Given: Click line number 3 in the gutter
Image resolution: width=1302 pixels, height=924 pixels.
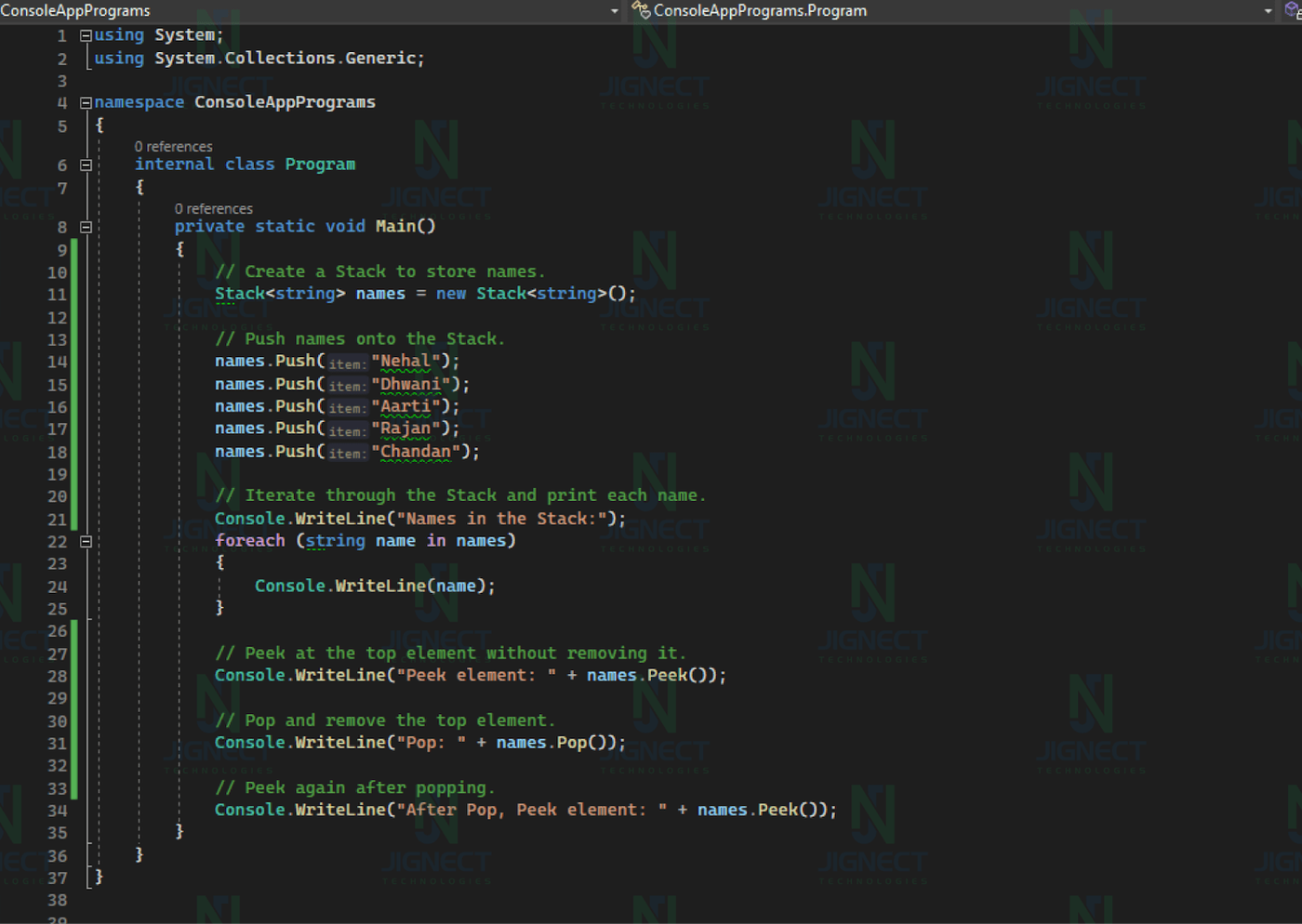Looking at the screenshot, I should coord(62,81).
